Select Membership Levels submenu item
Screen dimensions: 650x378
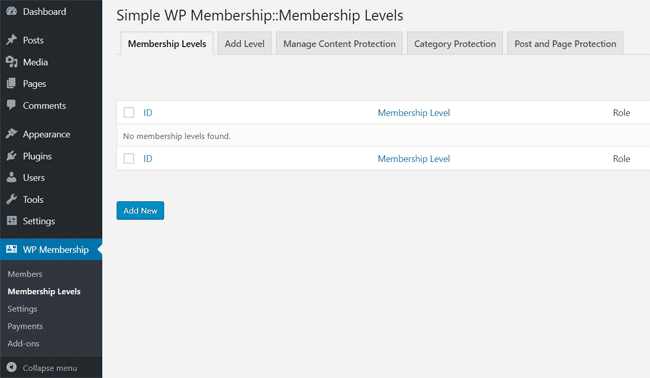44,291
